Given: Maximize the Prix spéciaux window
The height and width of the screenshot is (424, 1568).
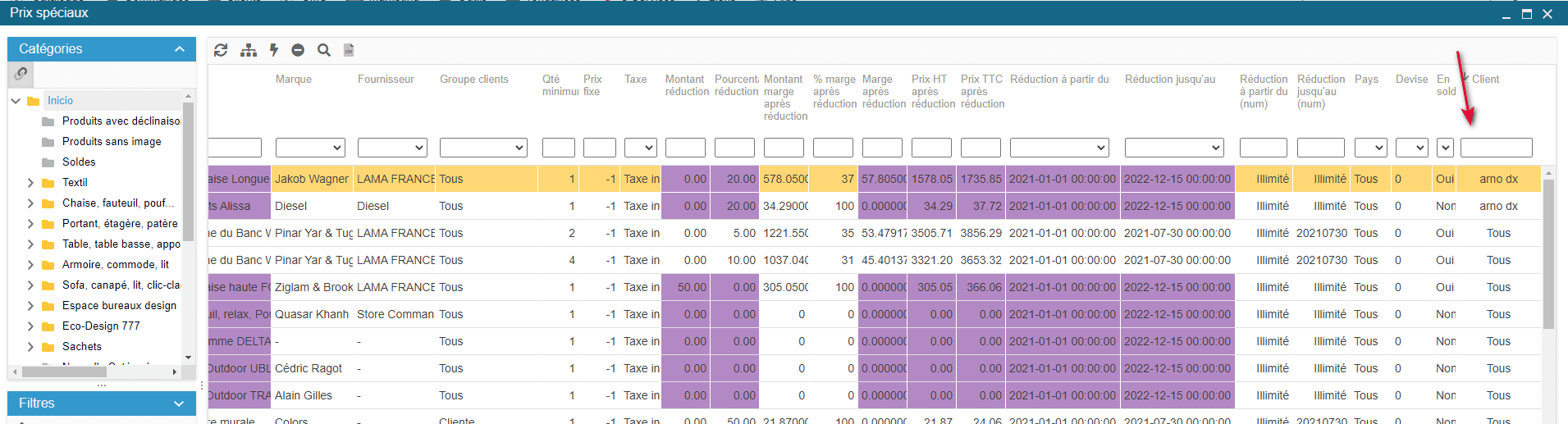Looking at the screenshot, I should (1527, 13).
